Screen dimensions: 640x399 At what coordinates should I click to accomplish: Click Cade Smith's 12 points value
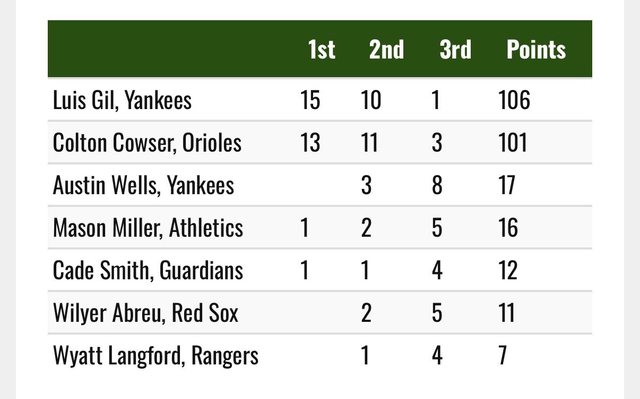(508, 270)
